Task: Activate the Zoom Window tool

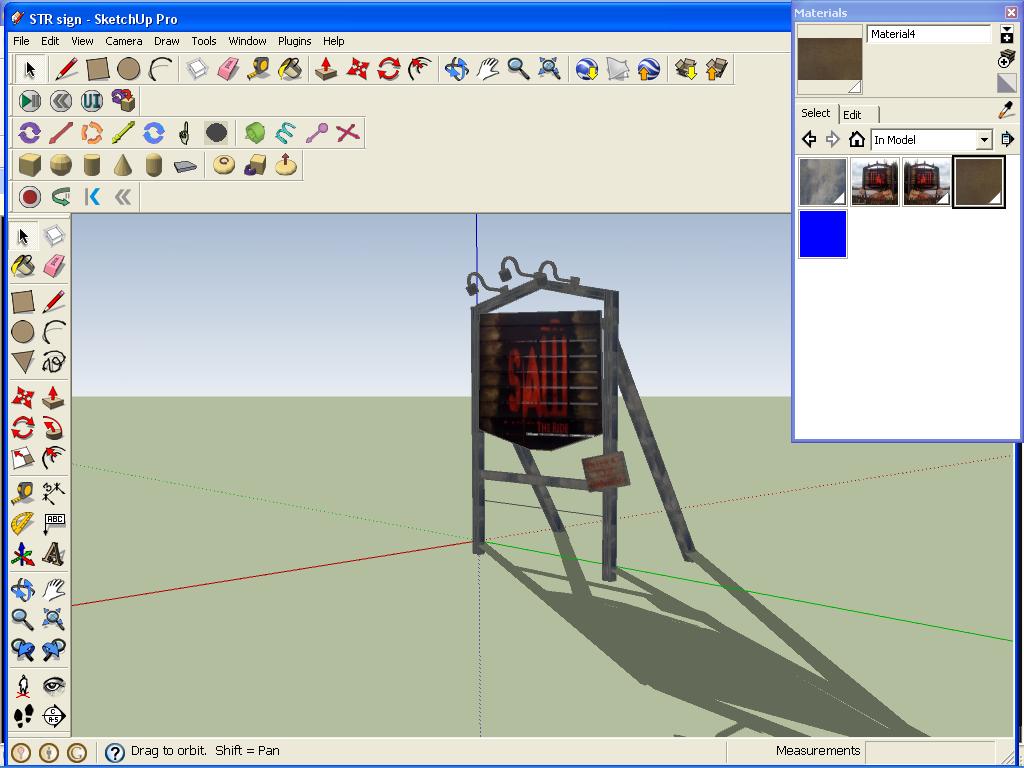Action: tap(54, 618)
